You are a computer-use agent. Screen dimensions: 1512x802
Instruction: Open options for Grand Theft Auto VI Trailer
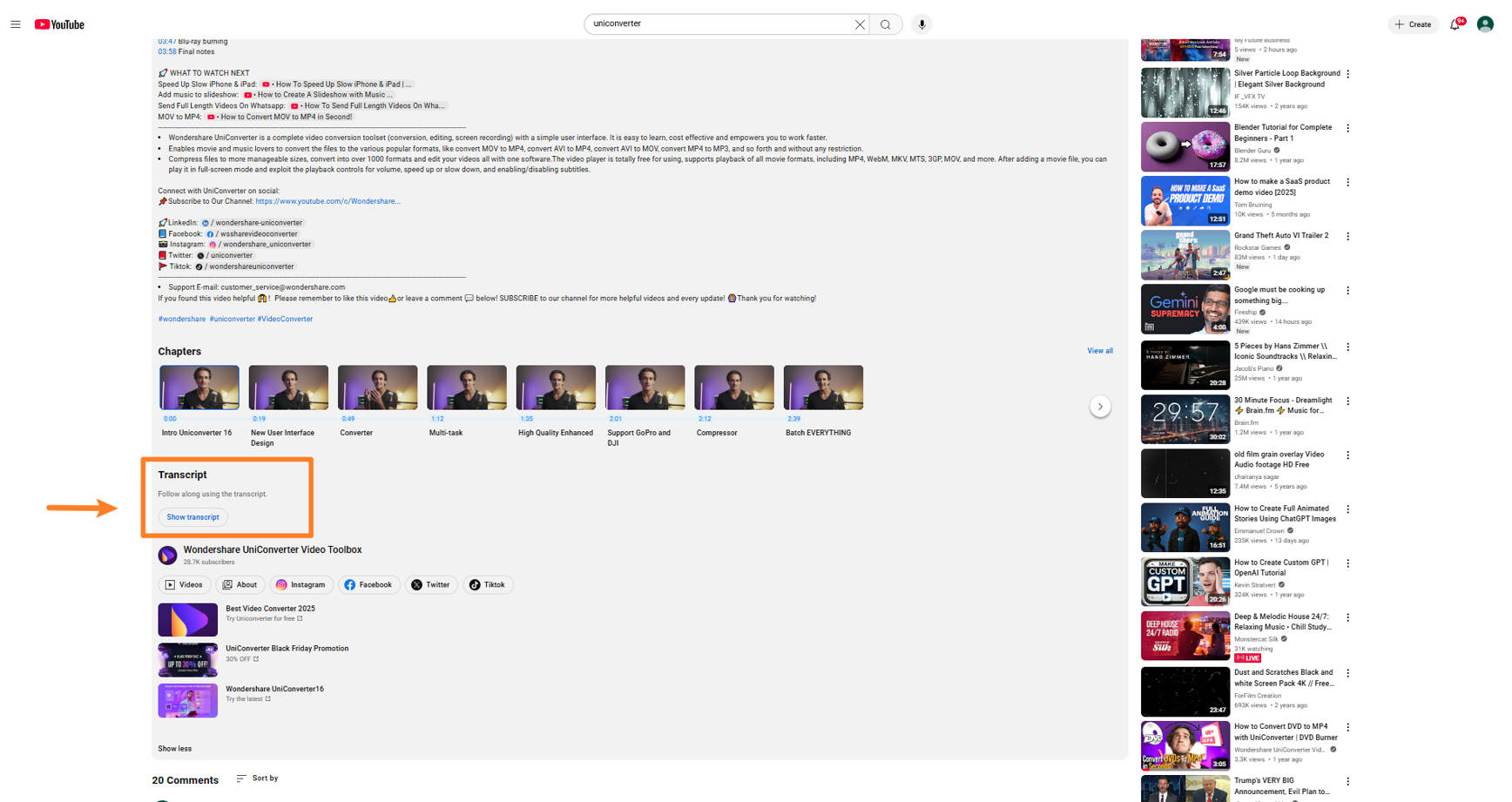tap(1348, 237)
